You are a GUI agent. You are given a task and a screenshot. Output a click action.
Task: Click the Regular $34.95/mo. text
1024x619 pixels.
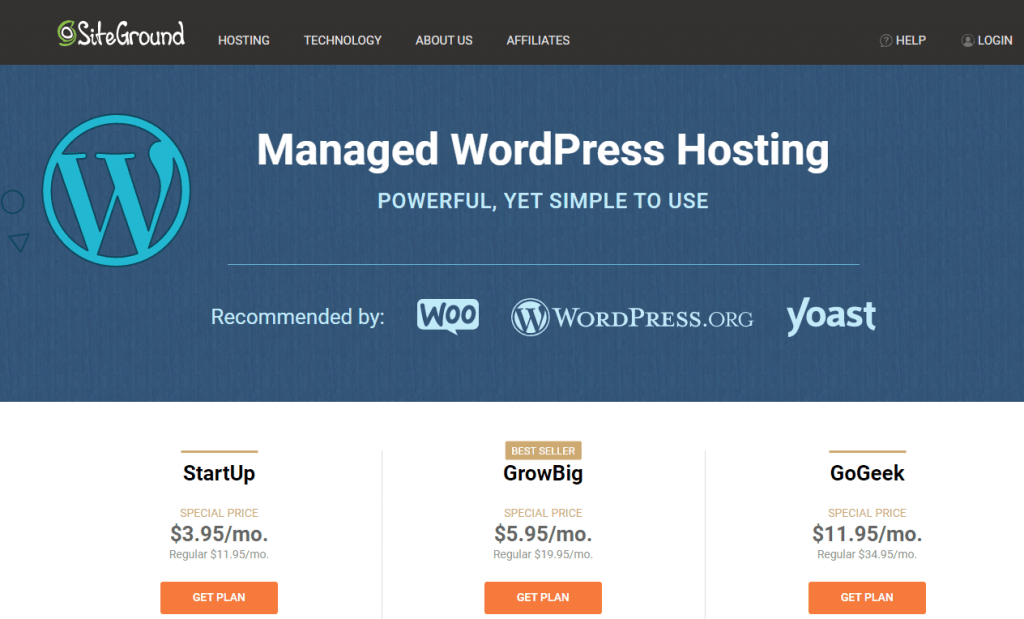point(867,554)
